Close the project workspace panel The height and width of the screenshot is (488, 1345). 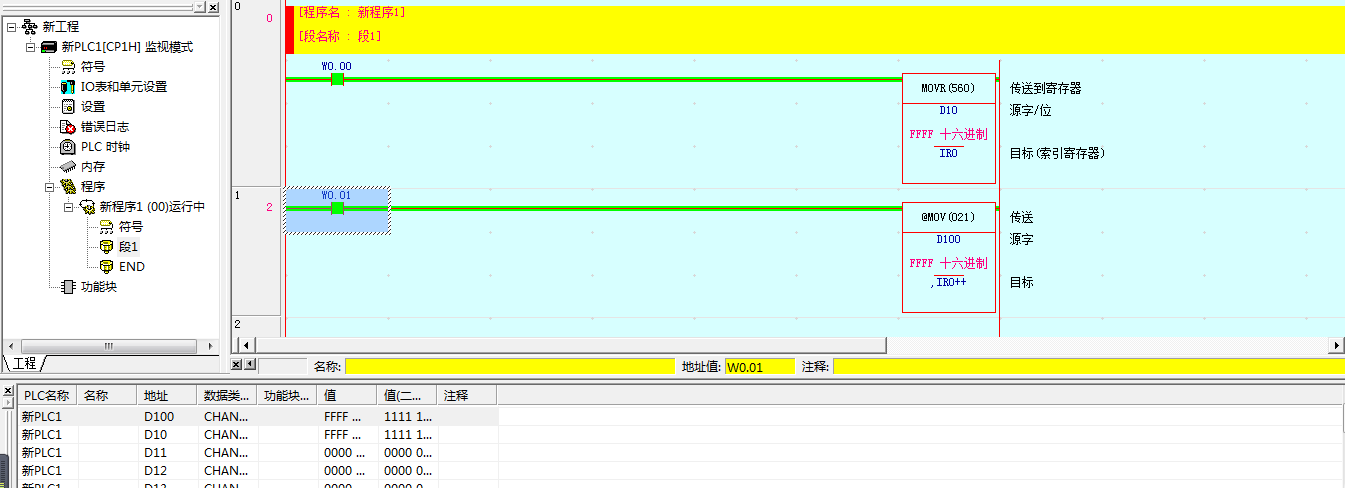click(213, 7)
